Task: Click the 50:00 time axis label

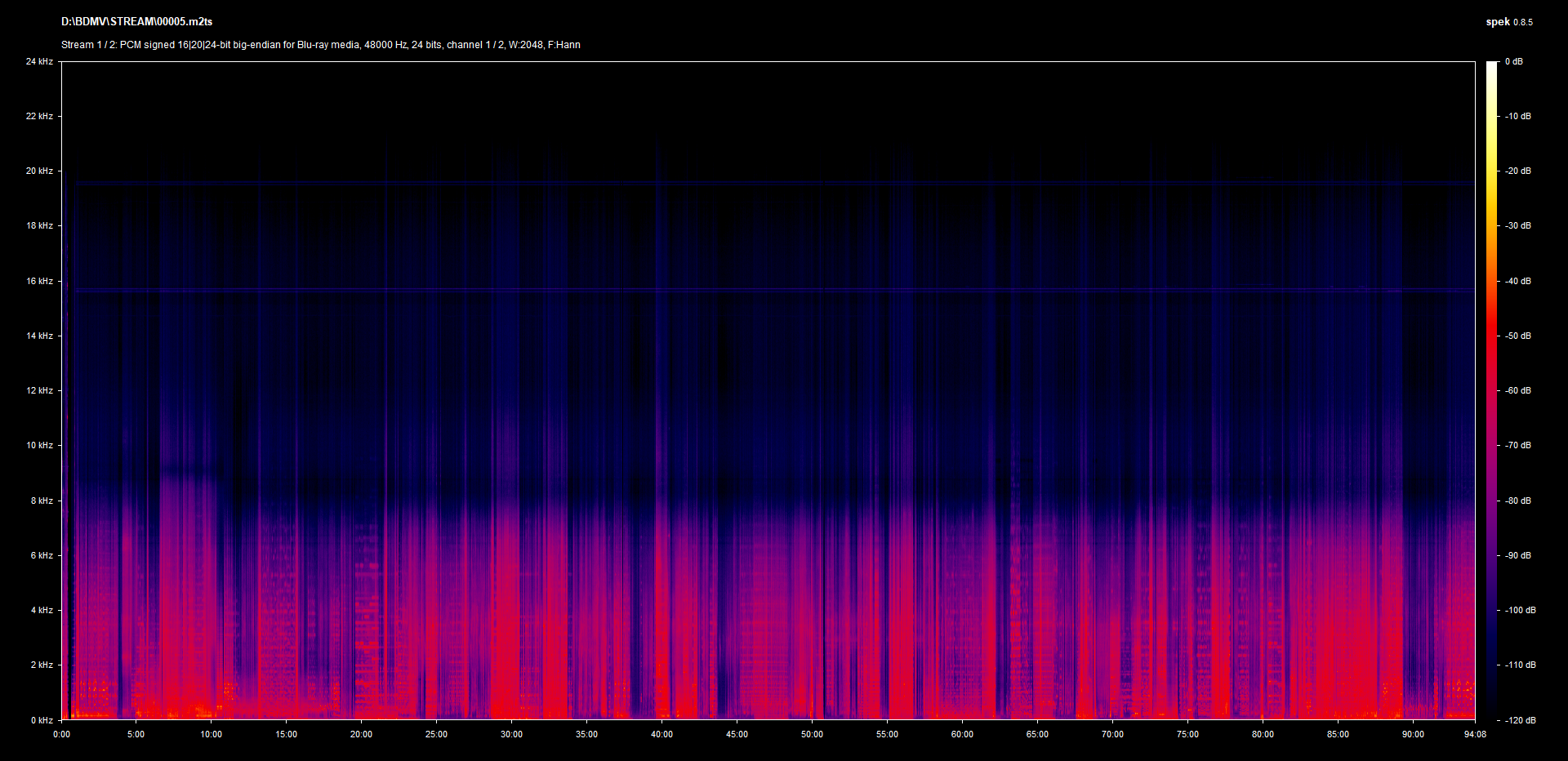Action: [812, 734]
